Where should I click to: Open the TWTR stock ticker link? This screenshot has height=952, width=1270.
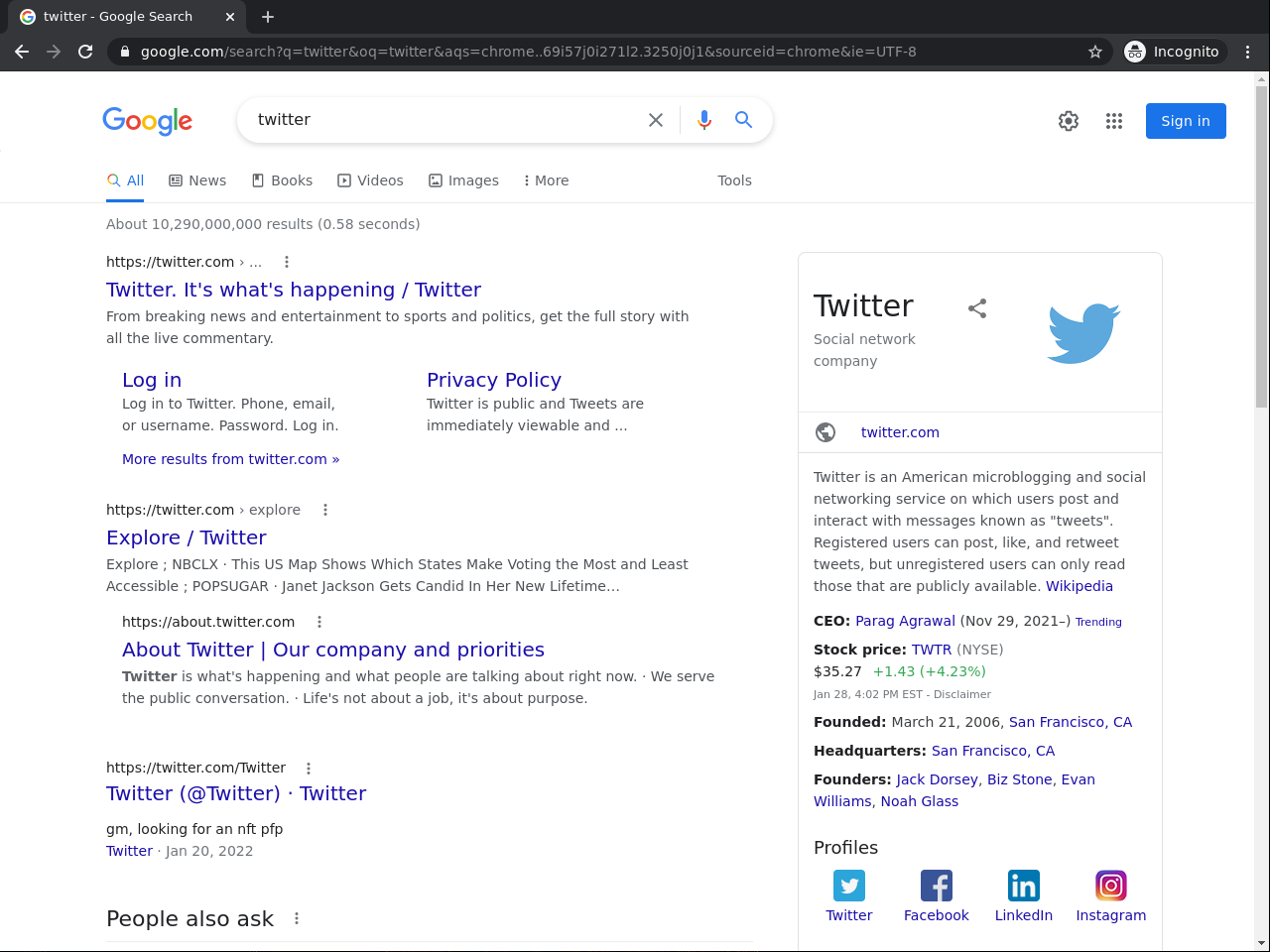[932, 650]
